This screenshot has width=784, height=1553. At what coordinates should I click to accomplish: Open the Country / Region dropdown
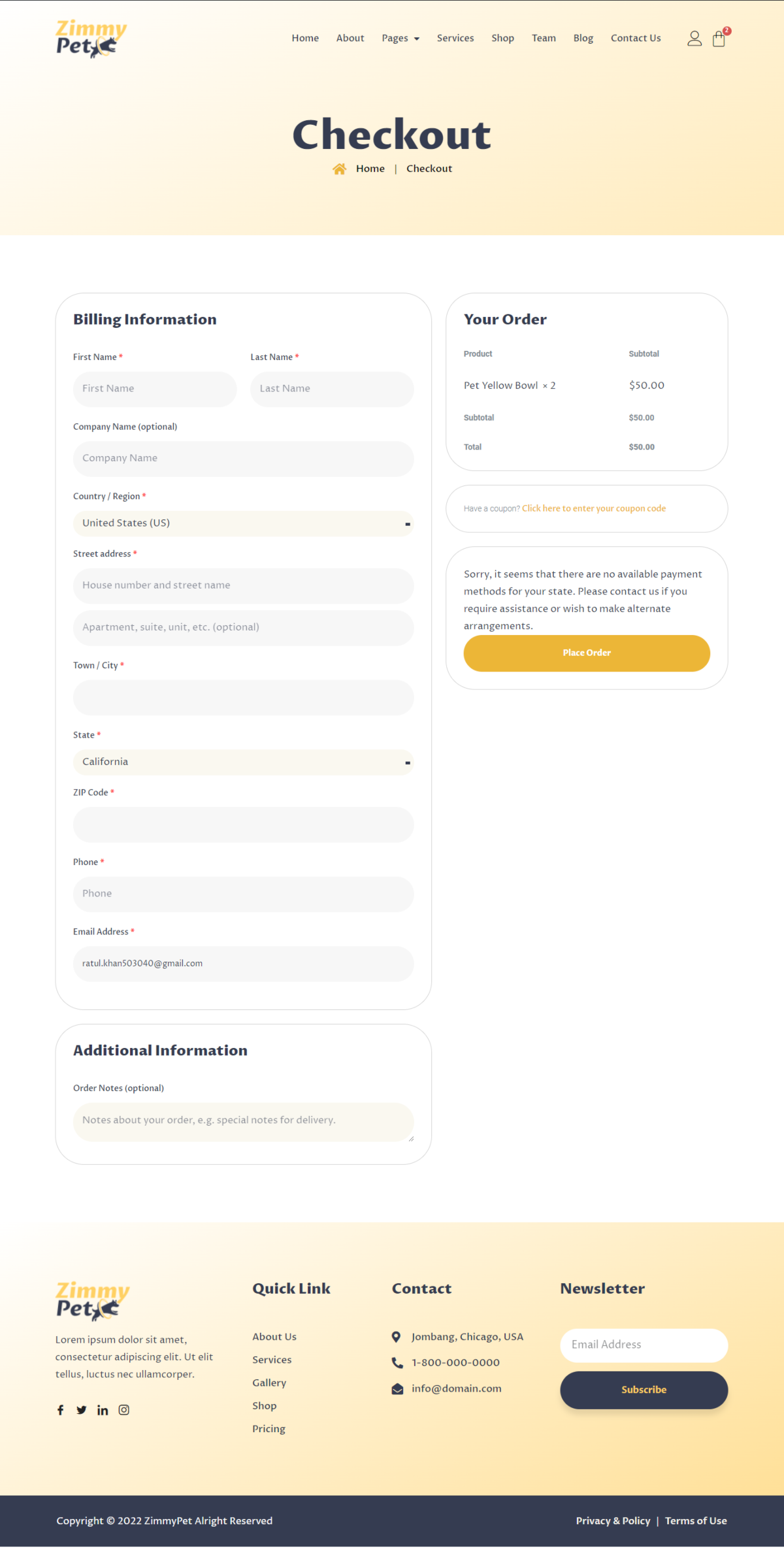243,523
